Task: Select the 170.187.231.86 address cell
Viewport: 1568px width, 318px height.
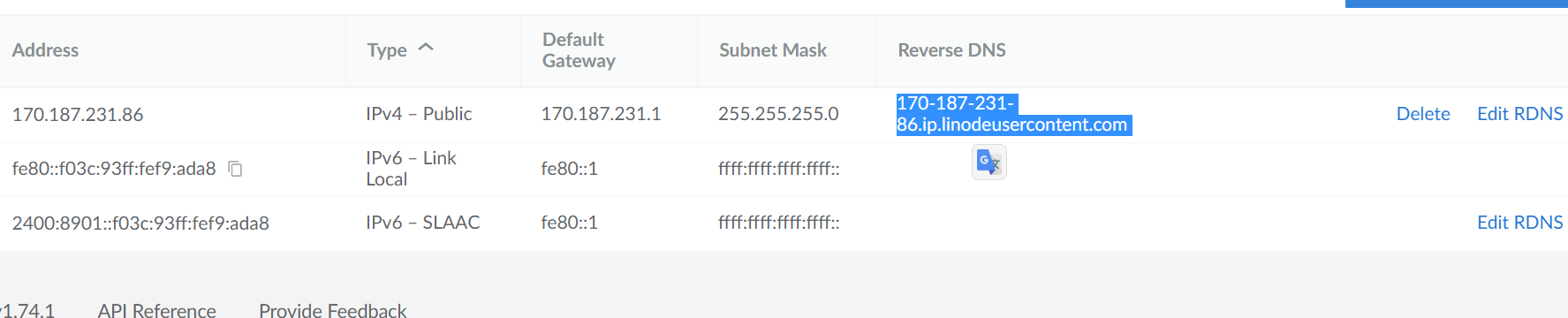Action: (x=78, y=115)
